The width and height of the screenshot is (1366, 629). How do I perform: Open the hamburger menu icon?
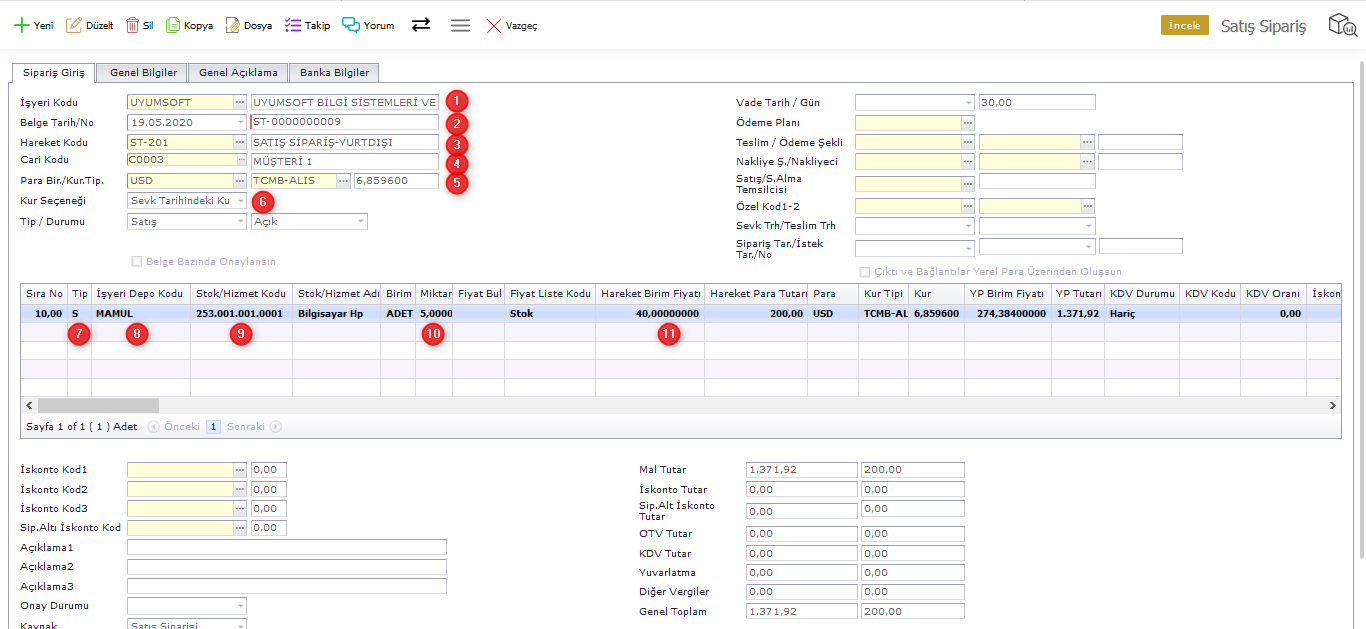pyautogui.click(x=460, y=25)
